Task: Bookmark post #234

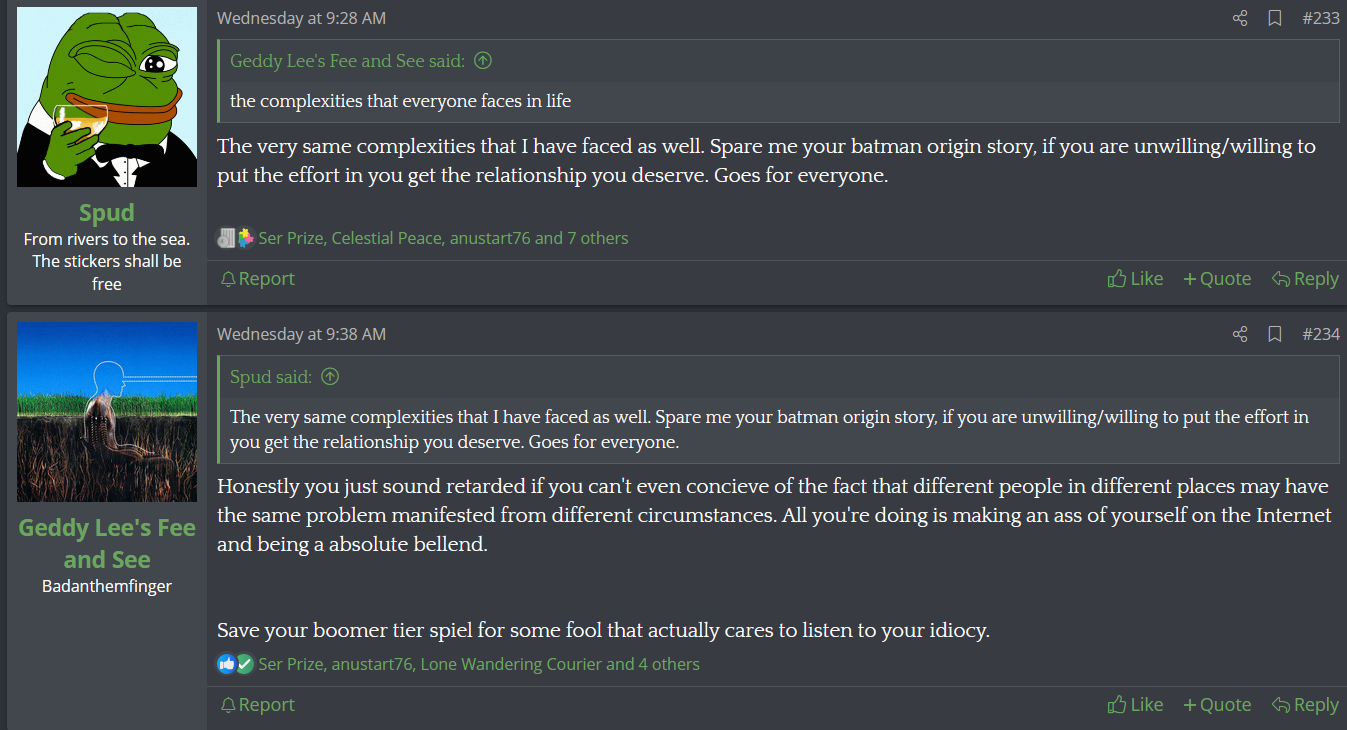Action: click(1275, 334)
